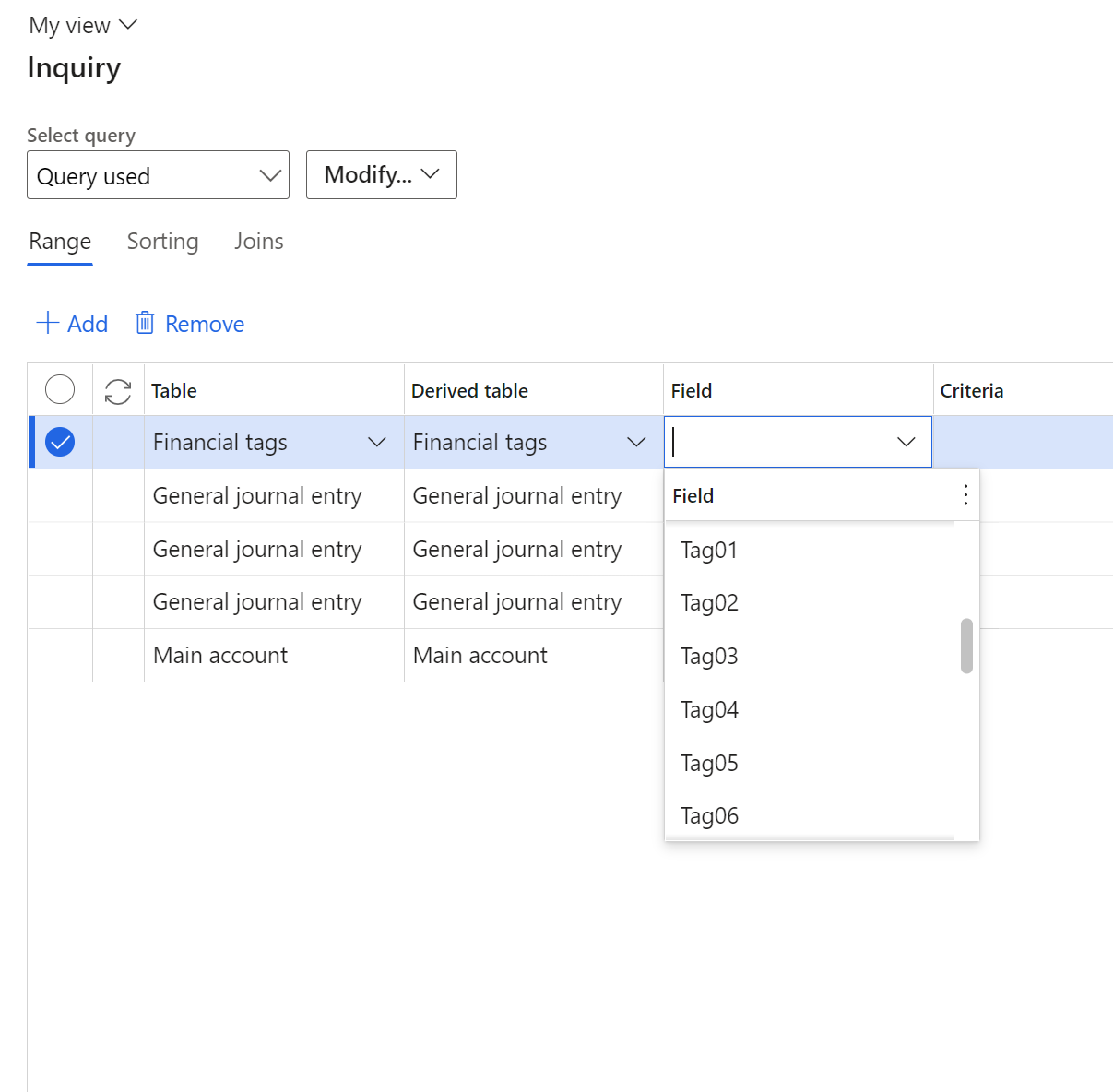This screenshot has height=1092, width=1113.
Task: Choose Tag01 from the field list
Action: tap(709, 551)
